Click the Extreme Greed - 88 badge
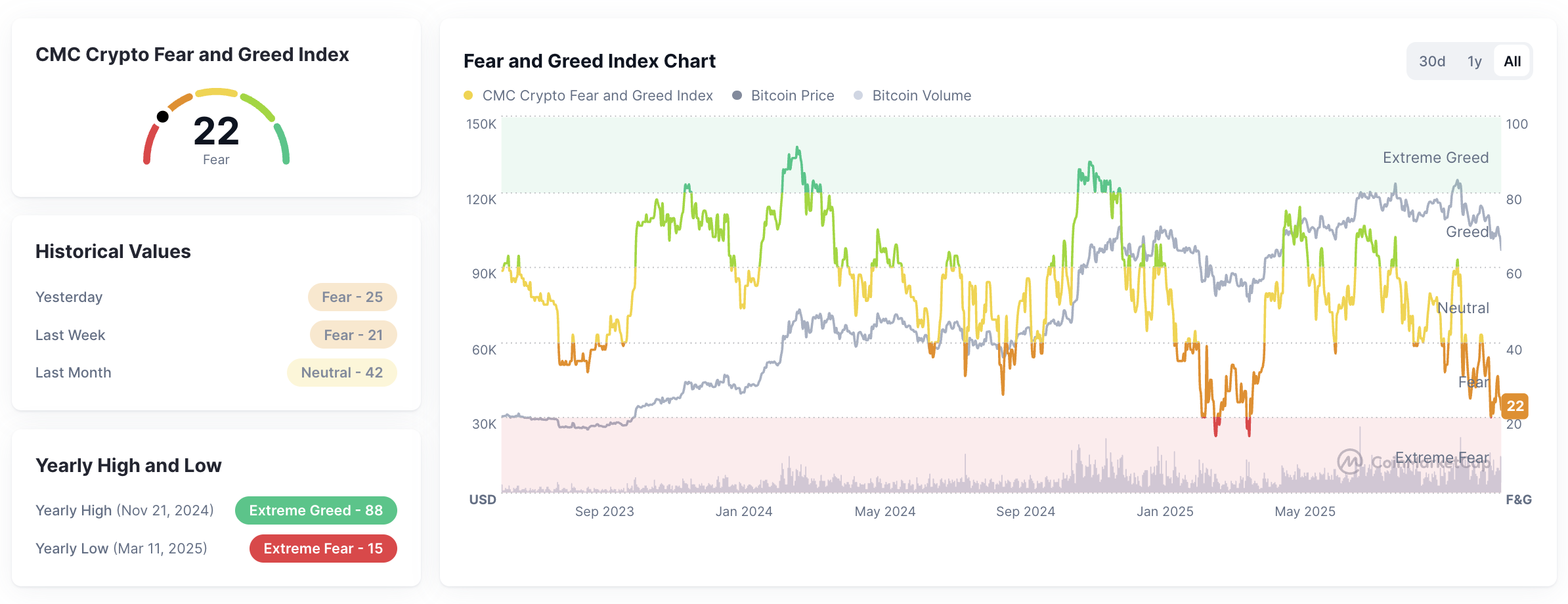This screenshot has height=604, width=1568. coord(316,510)
